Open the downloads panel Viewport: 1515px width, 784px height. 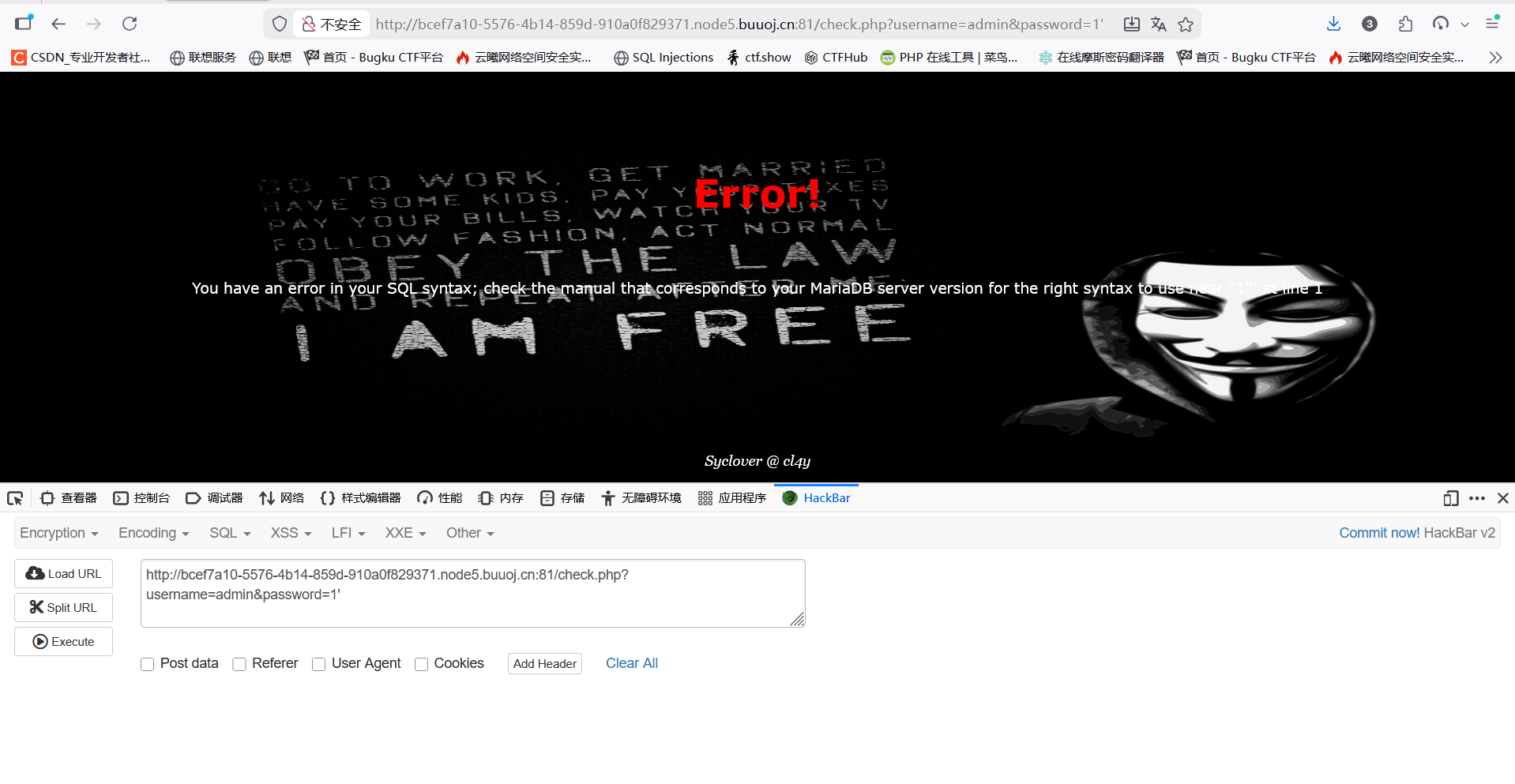pyautogui.click(x=1333, y=24)
